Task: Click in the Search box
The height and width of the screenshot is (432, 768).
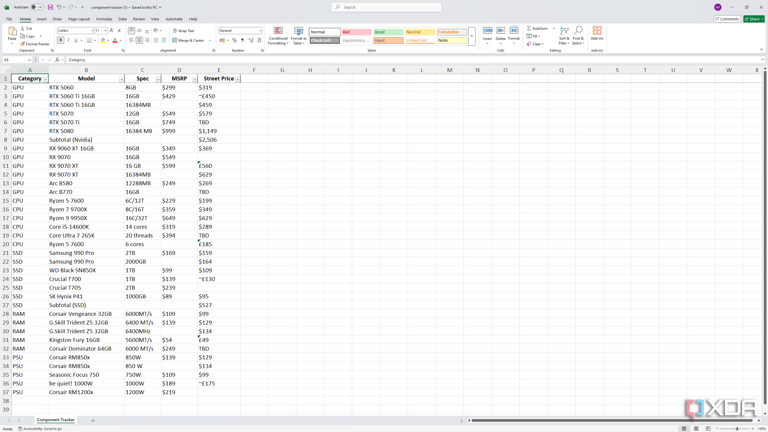Action: coord(386,7)
